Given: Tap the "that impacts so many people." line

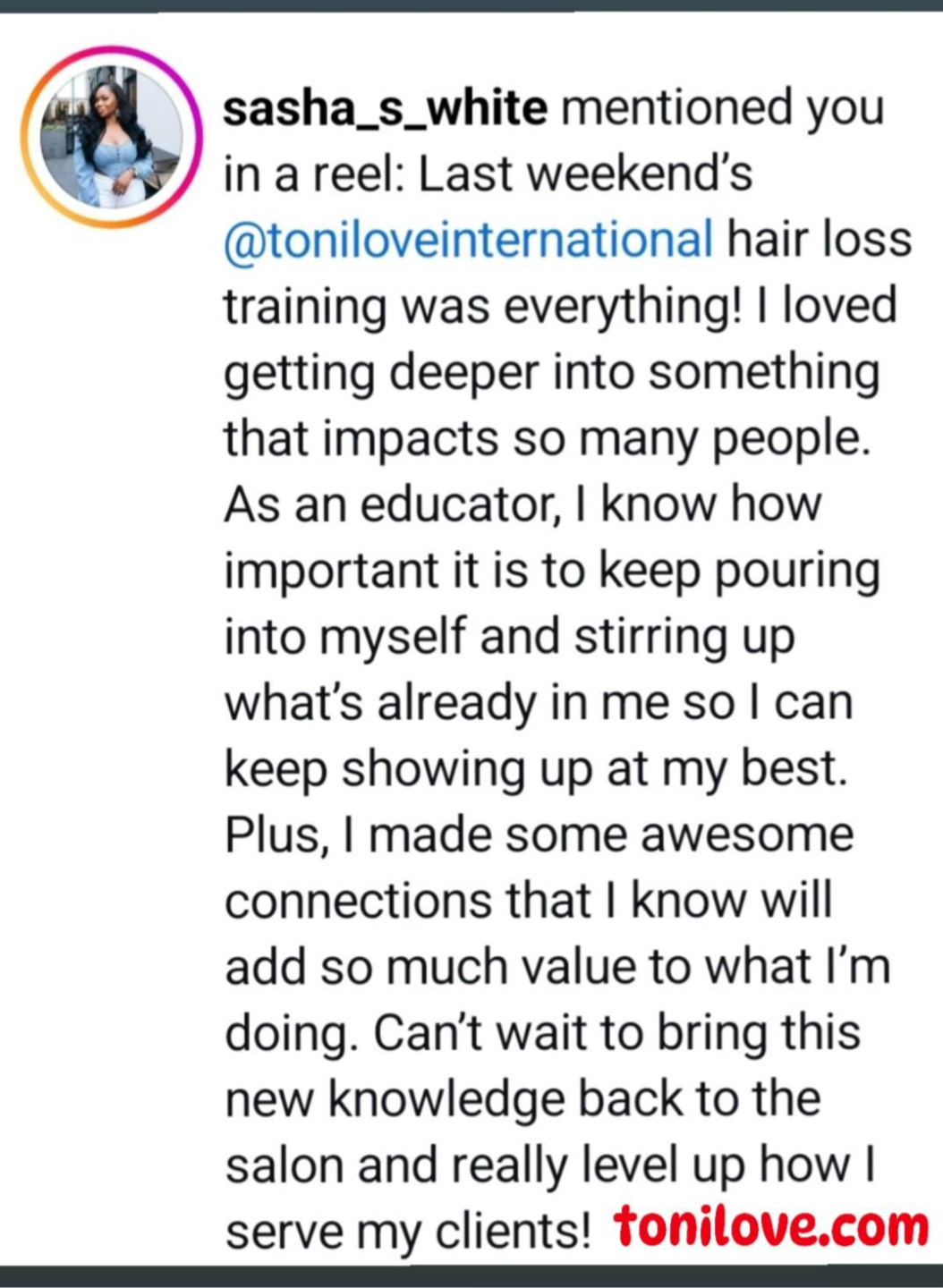Looking at the screenshot, I should 547,438.
